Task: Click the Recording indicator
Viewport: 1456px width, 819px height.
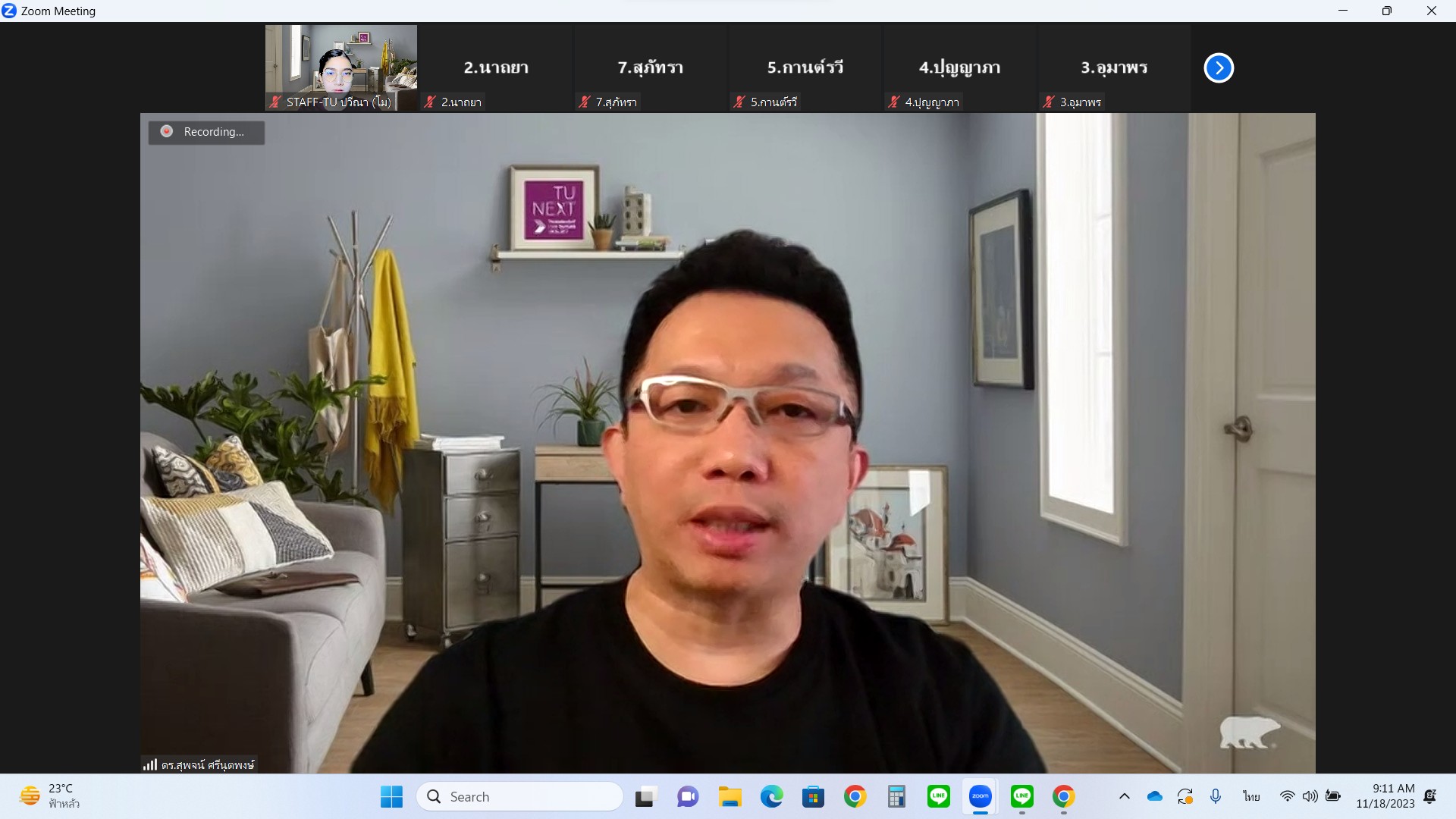Action: click(206, 132)
